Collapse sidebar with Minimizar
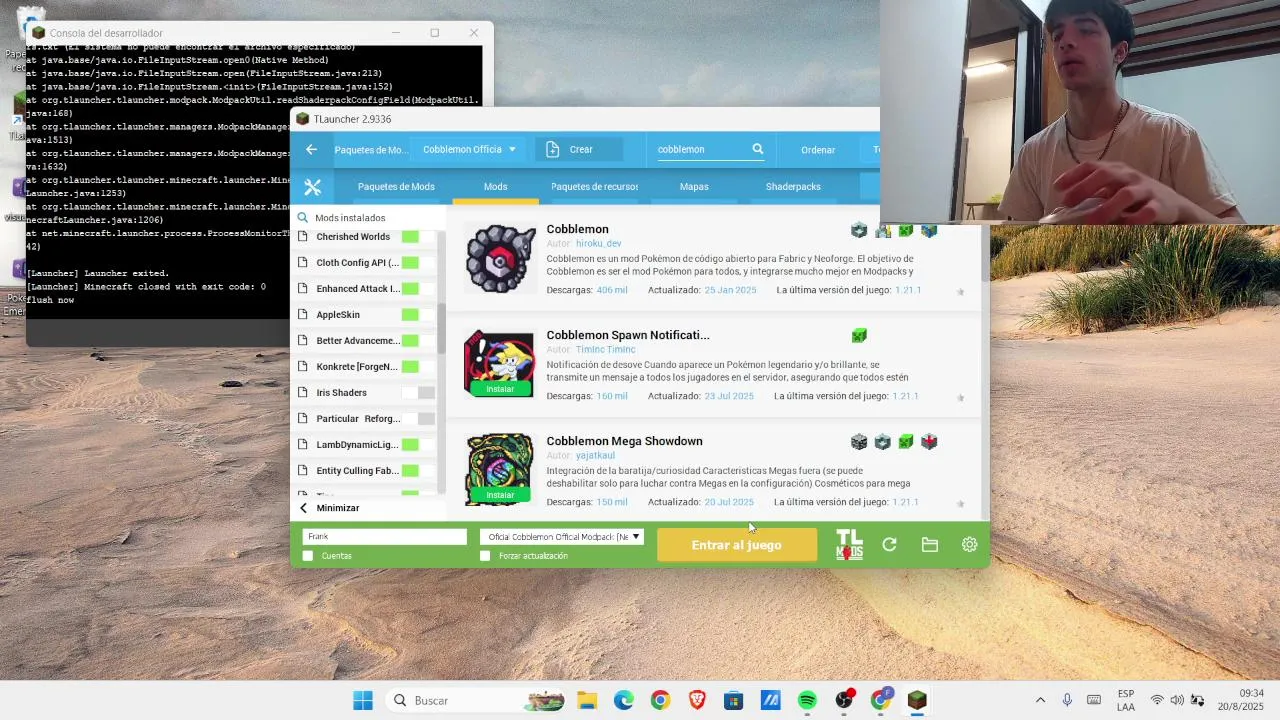The image size is (1280, 720). click(x=330, y=508)
